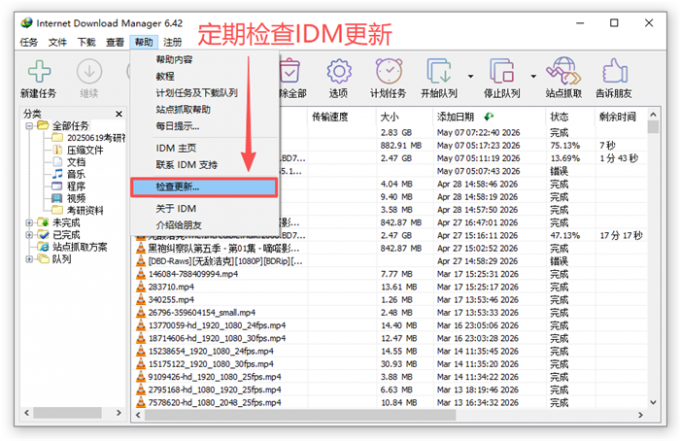
Task: Open dropdown arrow next to Stop Queue
Action: pyautogui.click(x=533, y=77)
